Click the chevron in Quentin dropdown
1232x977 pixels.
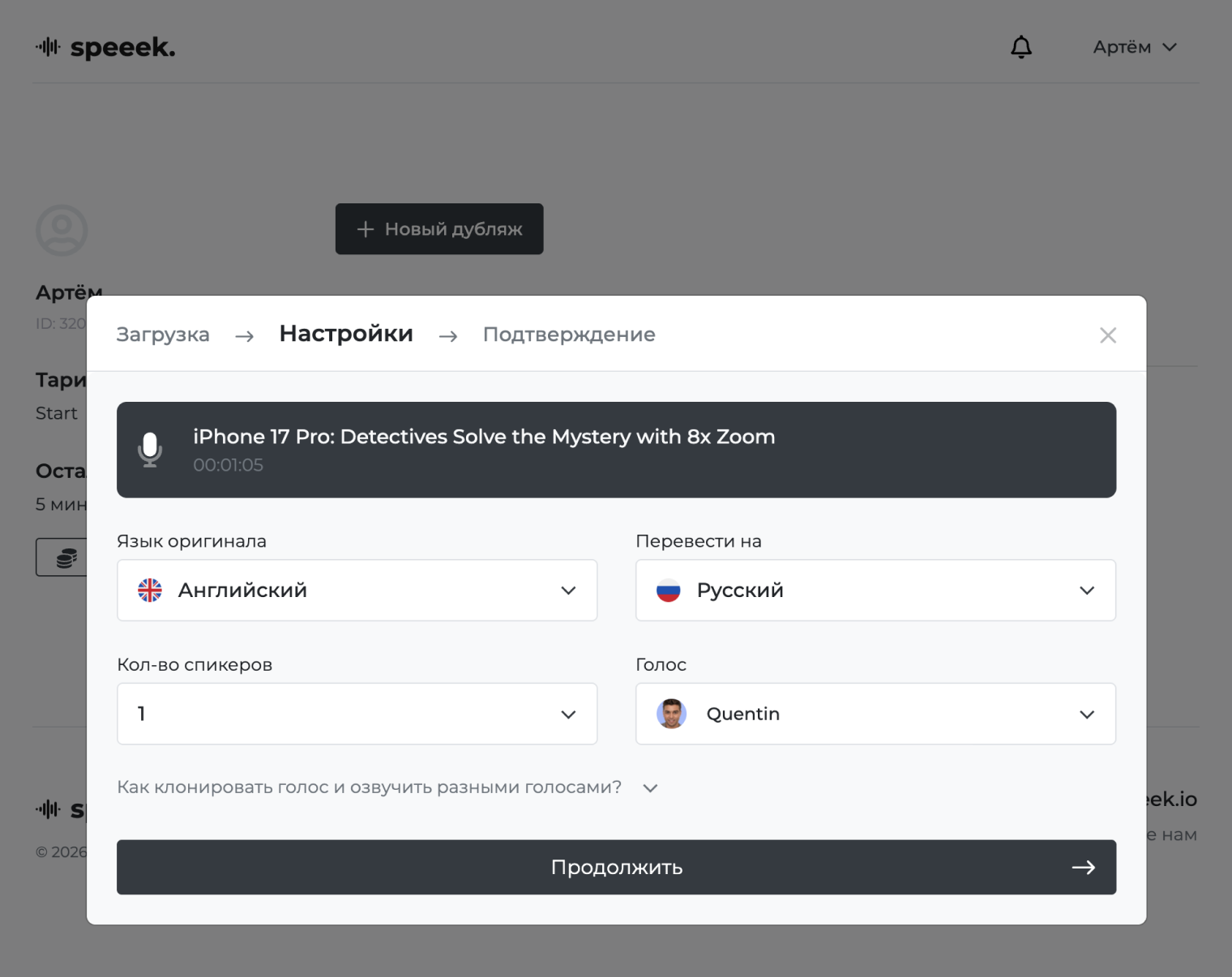click(1087, 715)
